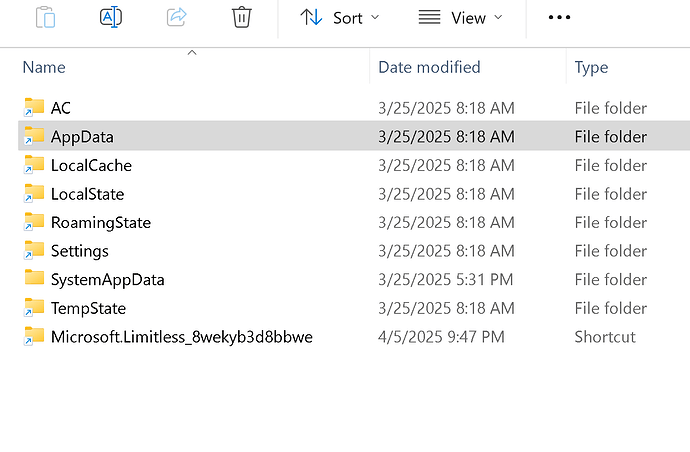Select the Microsoft.Limitless shortcut icon

click(x=34, y=336)
